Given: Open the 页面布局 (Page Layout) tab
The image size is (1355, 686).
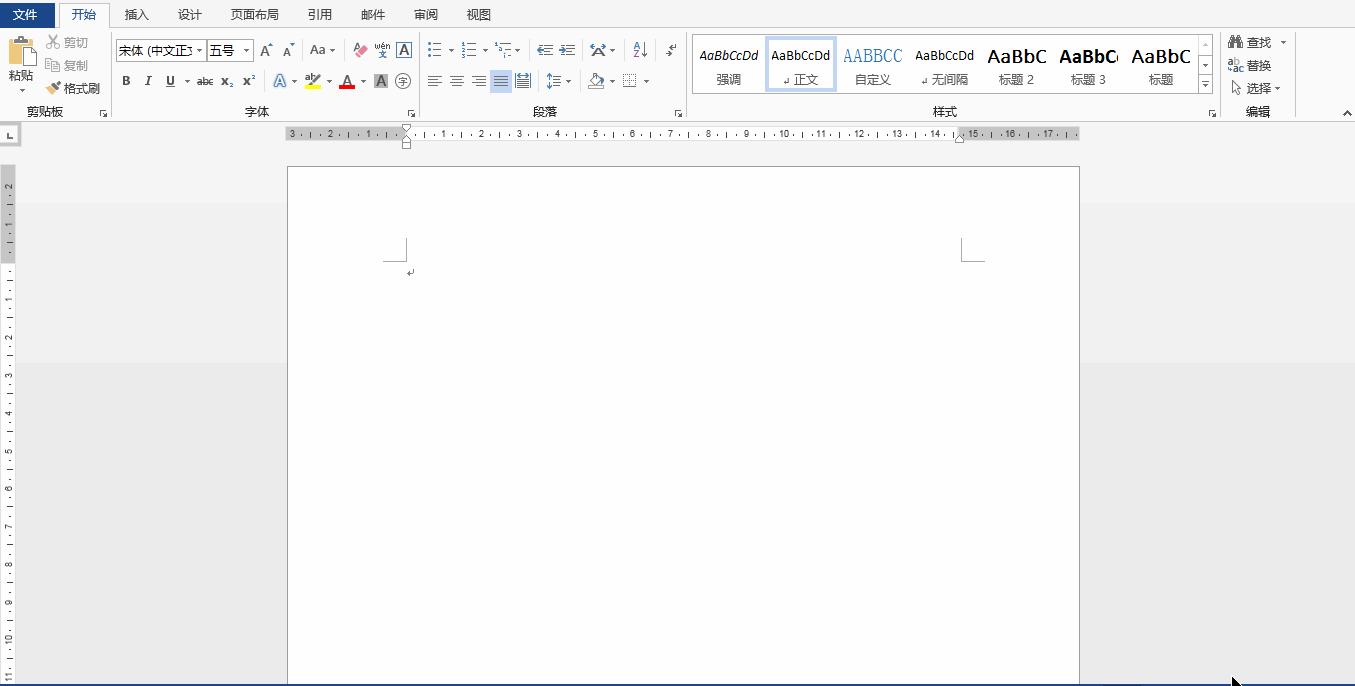Looking at the screenshot, I should (254, 14).
